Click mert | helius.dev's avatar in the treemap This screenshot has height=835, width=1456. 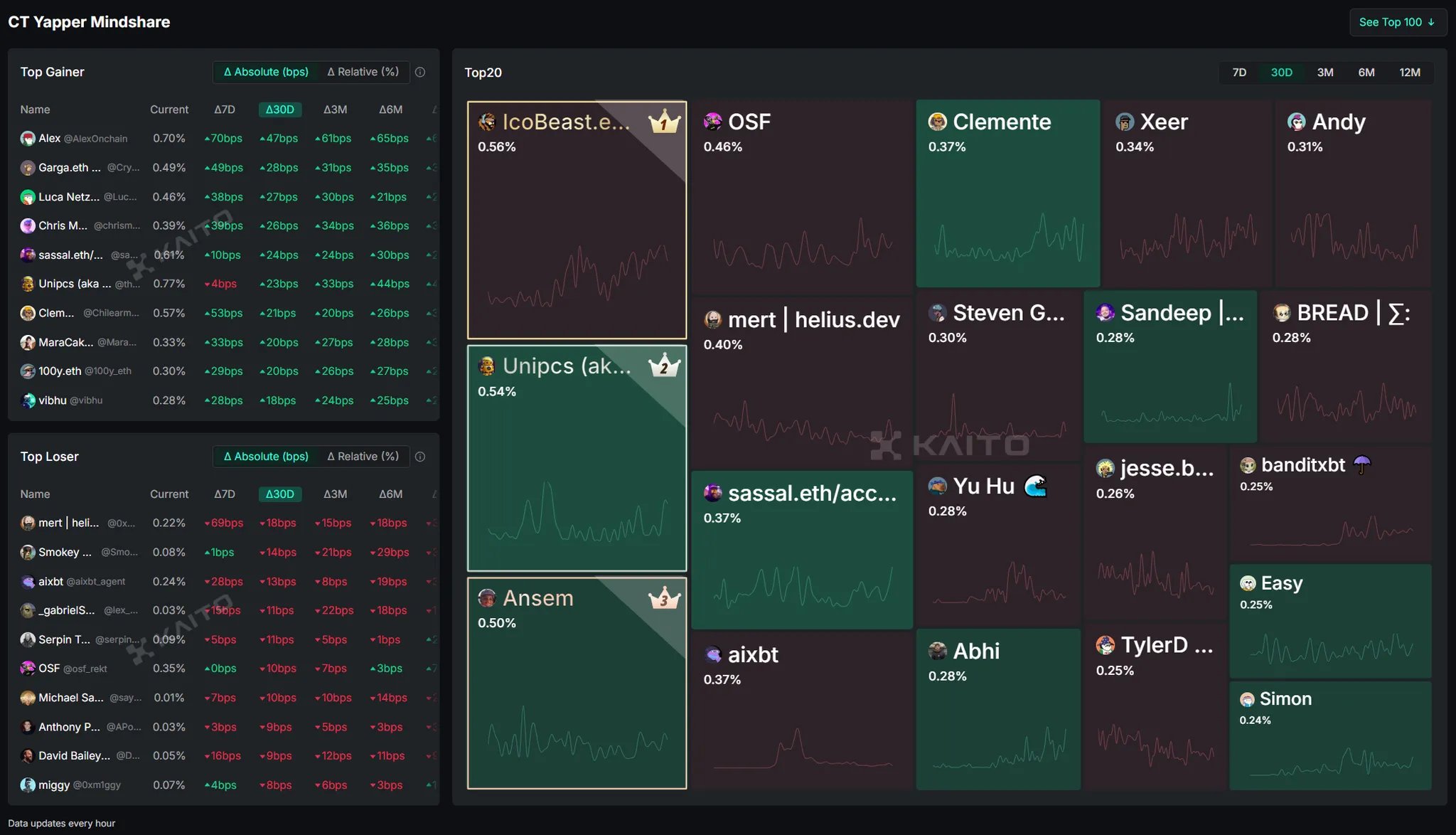pos(712,319)
